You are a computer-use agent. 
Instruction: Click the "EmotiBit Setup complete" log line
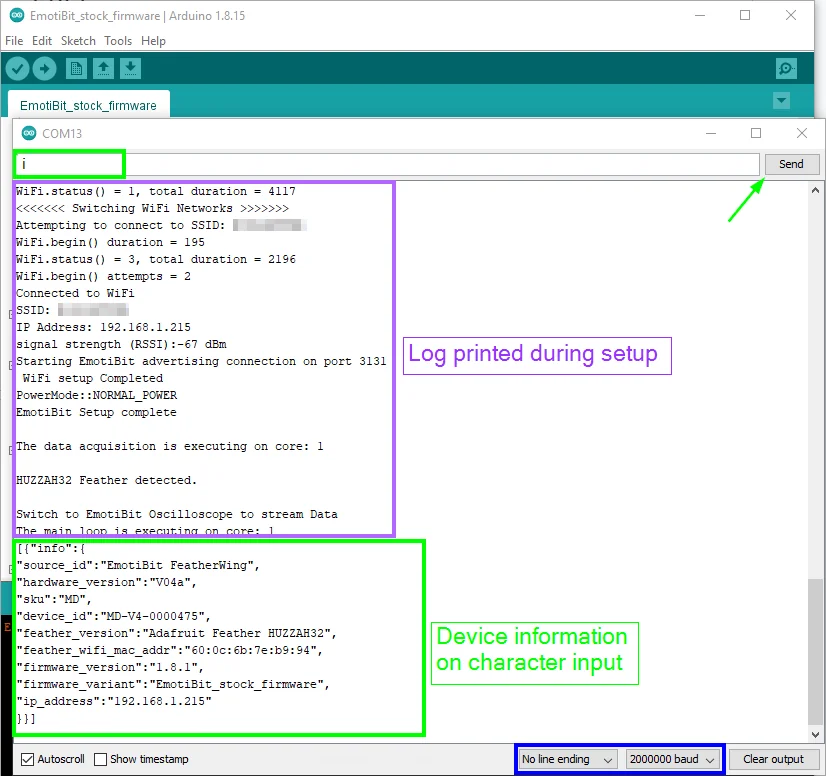tap(96, 412)
